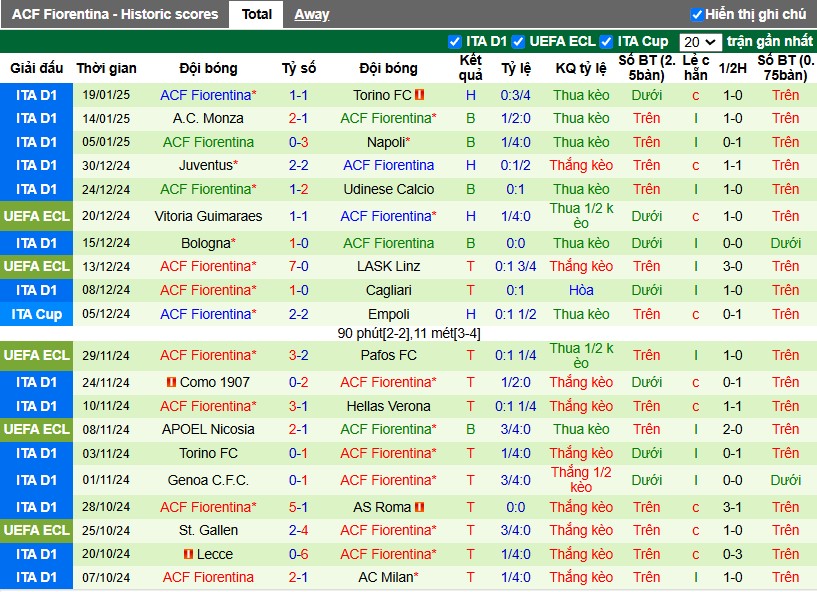Uncheck the UEFA ECL filter checkbox

[518, 42]
